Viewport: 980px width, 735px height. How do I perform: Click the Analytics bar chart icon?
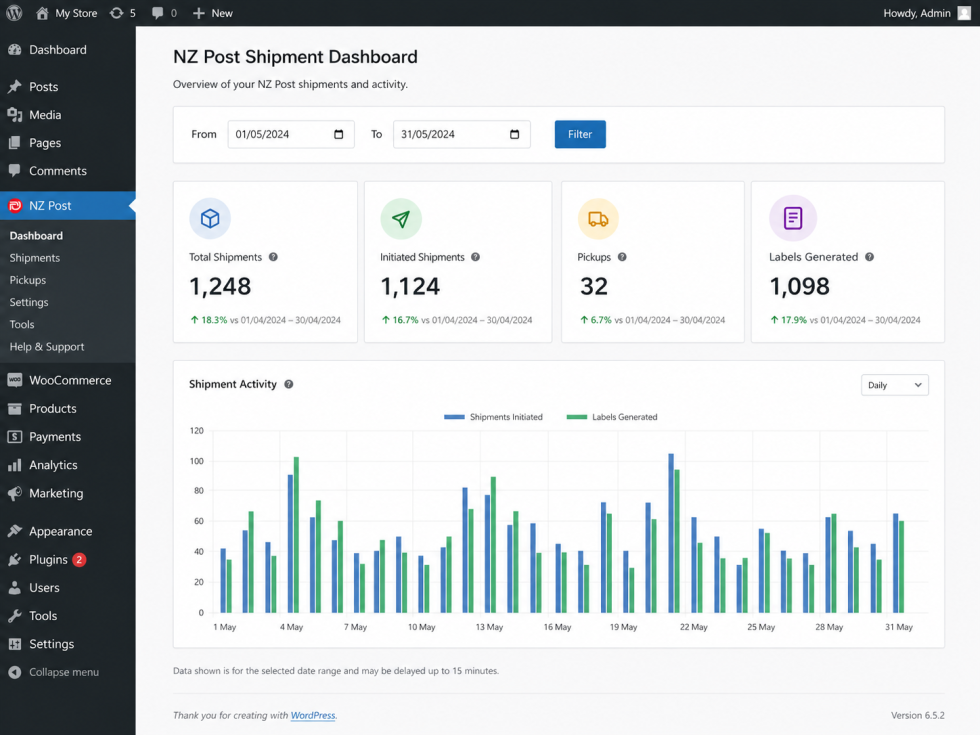point(15,465)
